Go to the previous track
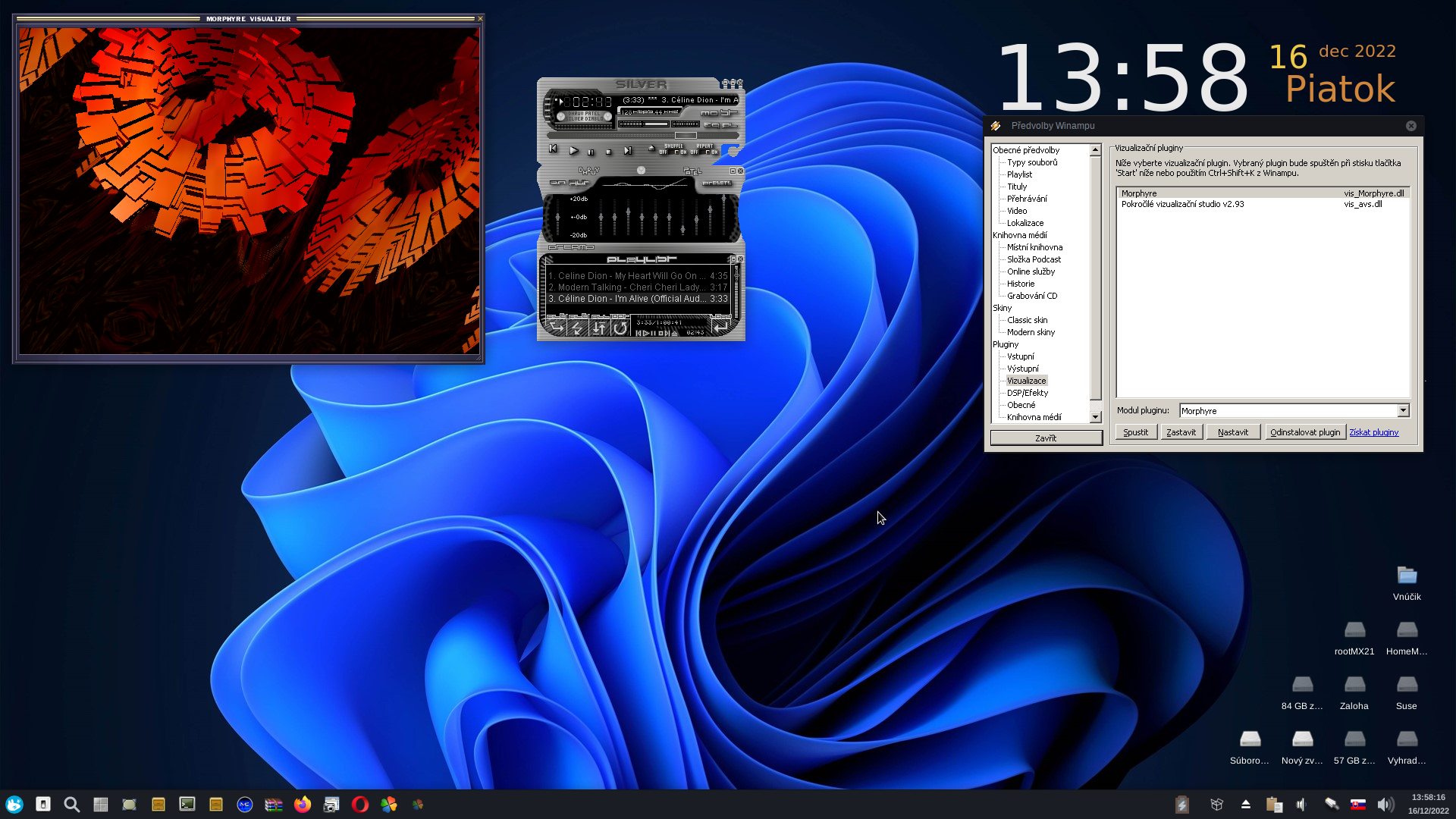Image resolution: width=1456 pixels, height=819 pixels. point(553,149)
